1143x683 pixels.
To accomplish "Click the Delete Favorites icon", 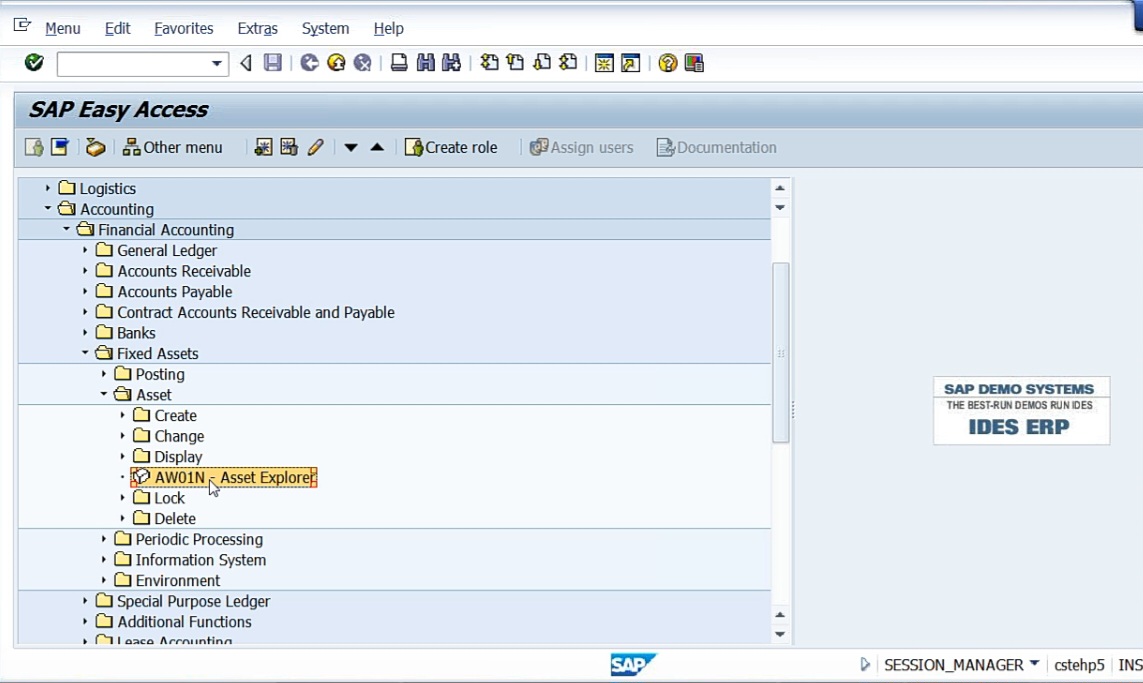I will [x=289, y=147].
